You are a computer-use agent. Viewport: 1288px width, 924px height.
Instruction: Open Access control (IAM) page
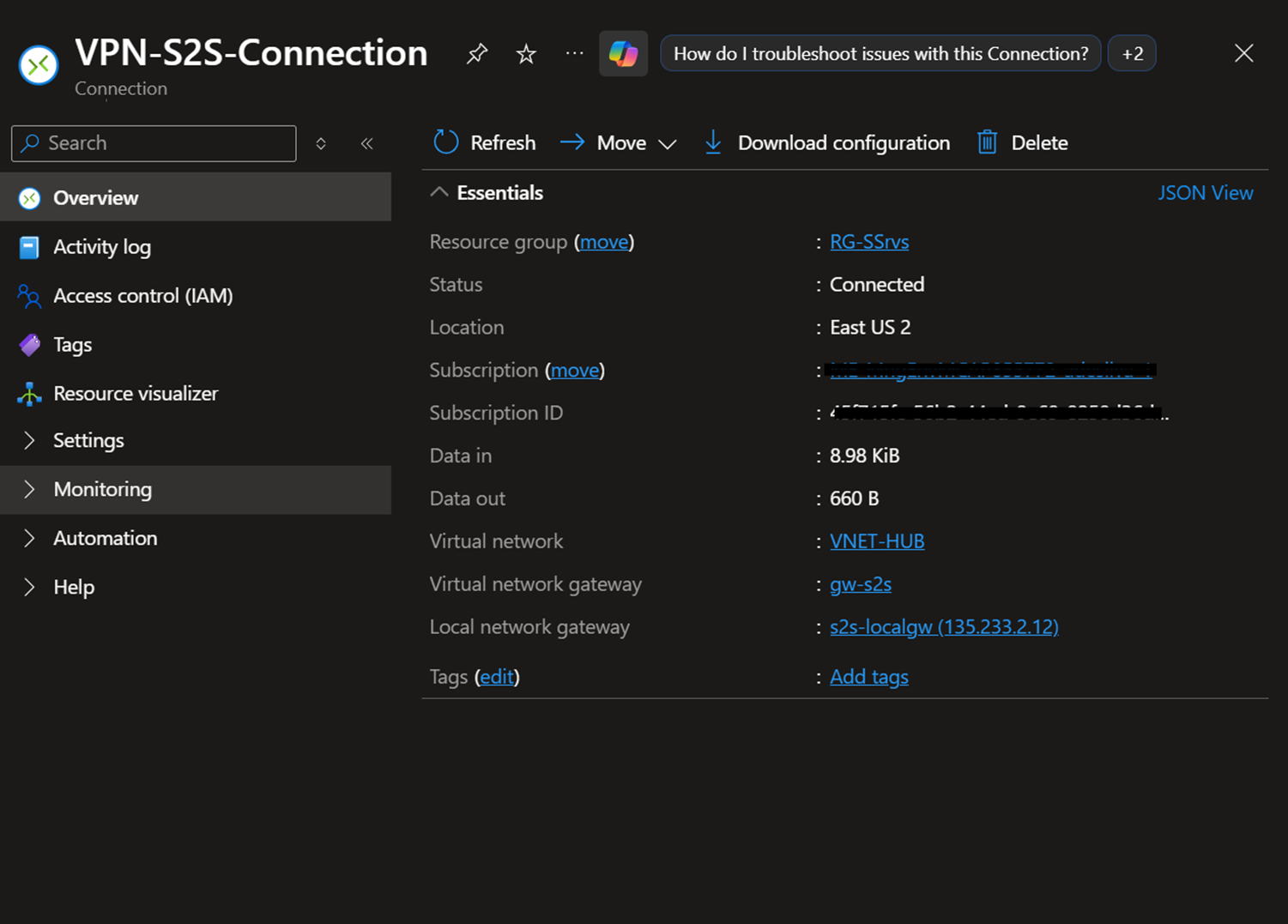tap(142, 296)
